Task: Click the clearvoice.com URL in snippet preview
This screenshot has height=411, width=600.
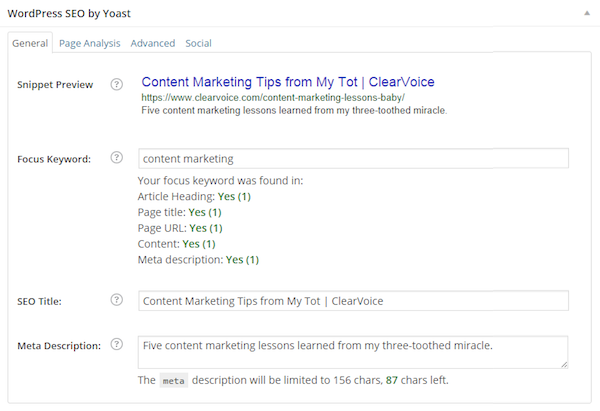Action: pos(273,98)
